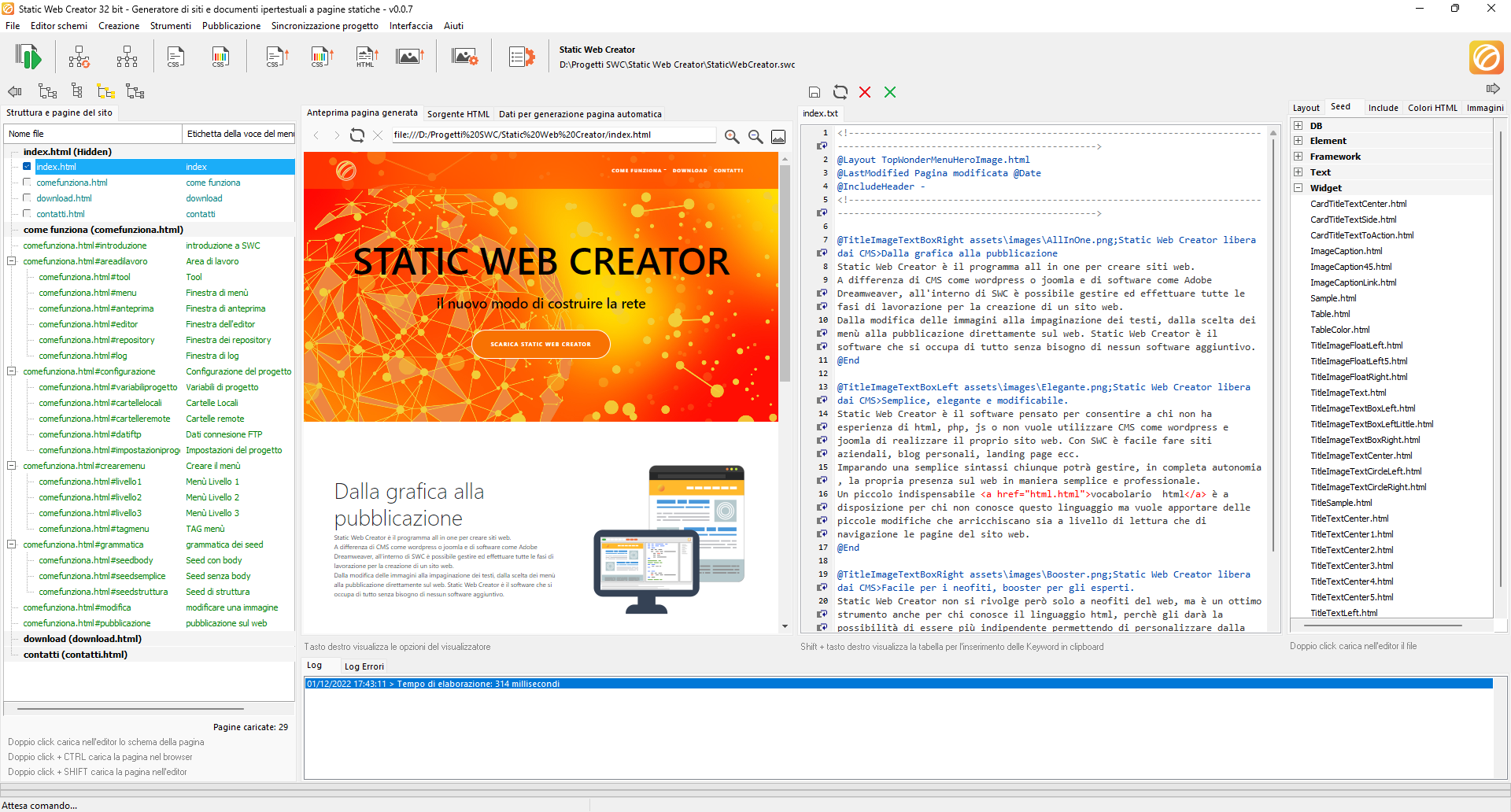Check the download.html checkbox
This screenshot has height=812, width=1511.
27,197
